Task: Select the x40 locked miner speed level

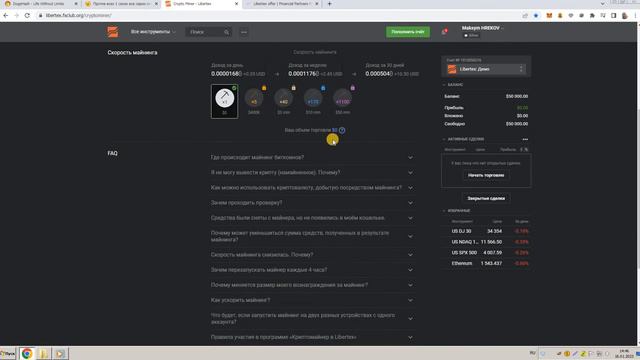Action: coord(283,99)
